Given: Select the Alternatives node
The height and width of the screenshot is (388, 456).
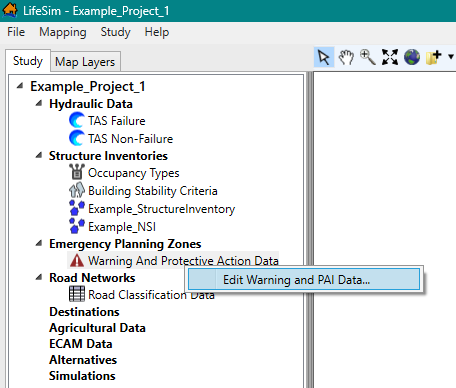Looking at the screenshot, I should [x=83, y=360].
